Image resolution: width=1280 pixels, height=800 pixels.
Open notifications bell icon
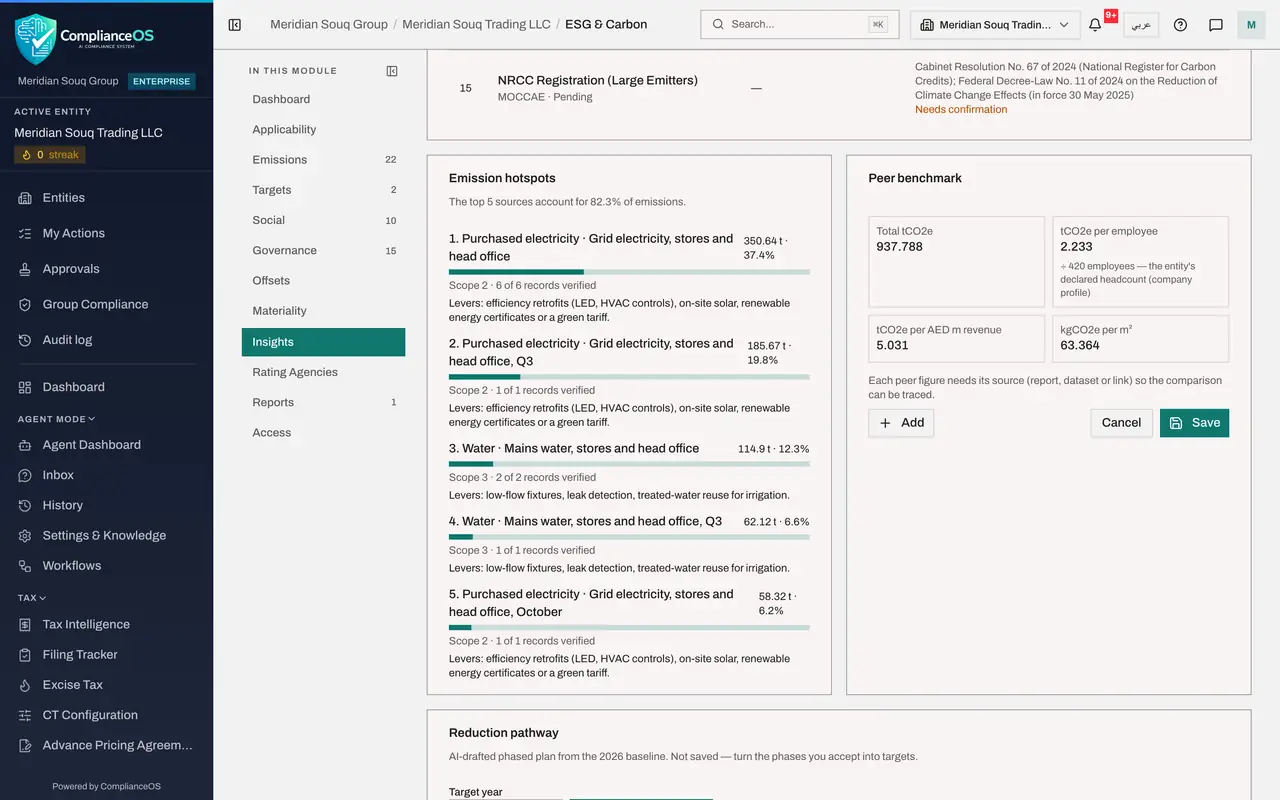point(1095,25)
